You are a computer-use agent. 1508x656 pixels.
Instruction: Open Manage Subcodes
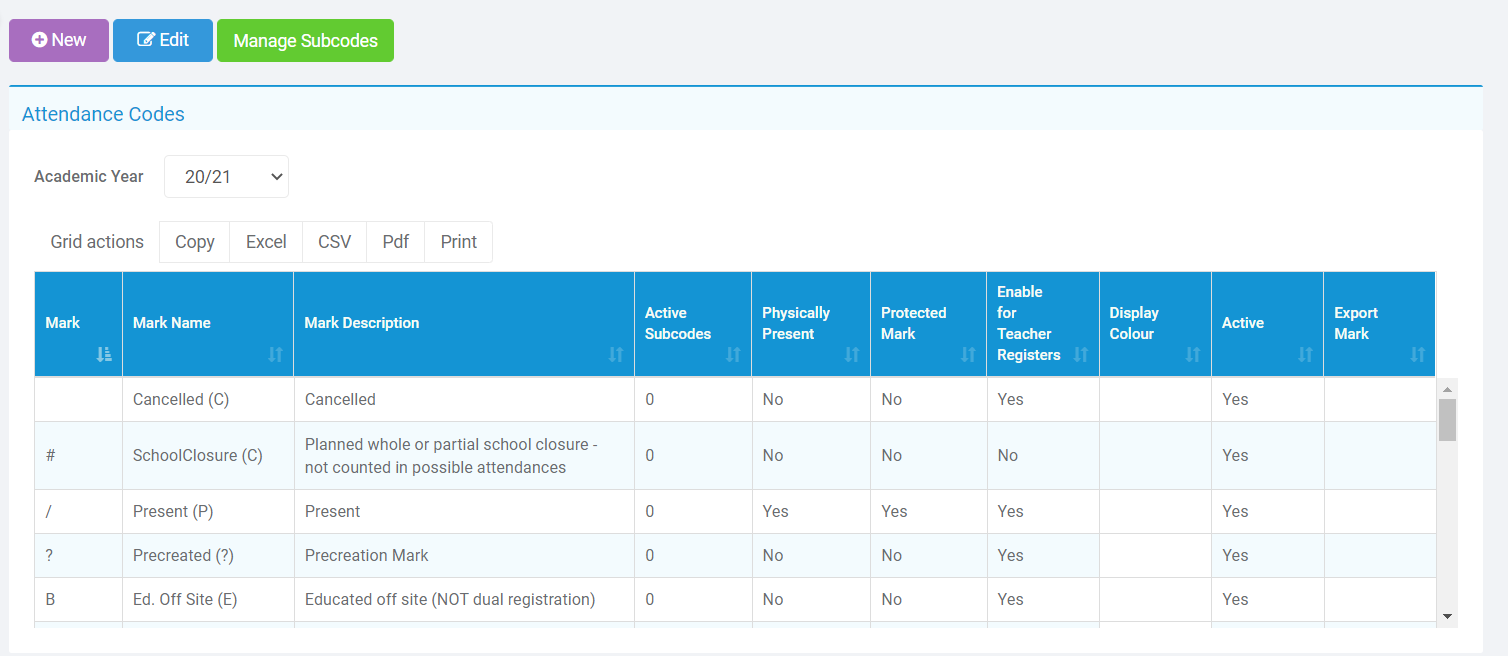[305, 41]
